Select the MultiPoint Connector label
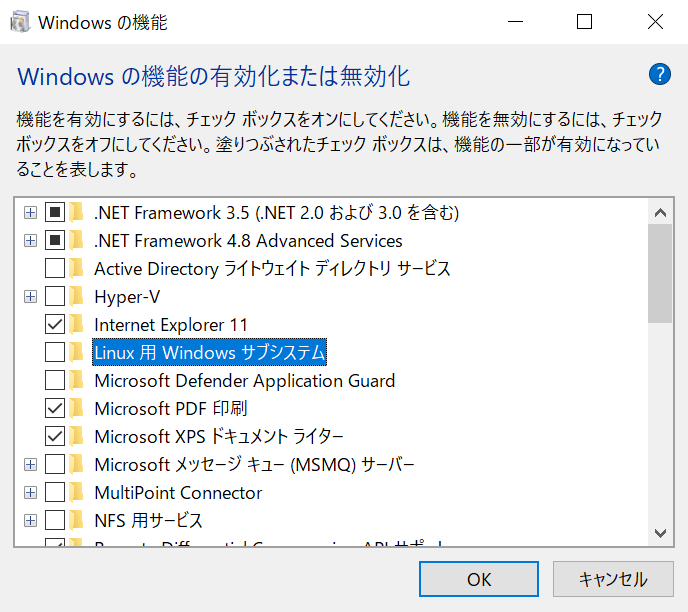The height and width of the screenshot is (612, 688). (x=178, y=493)
